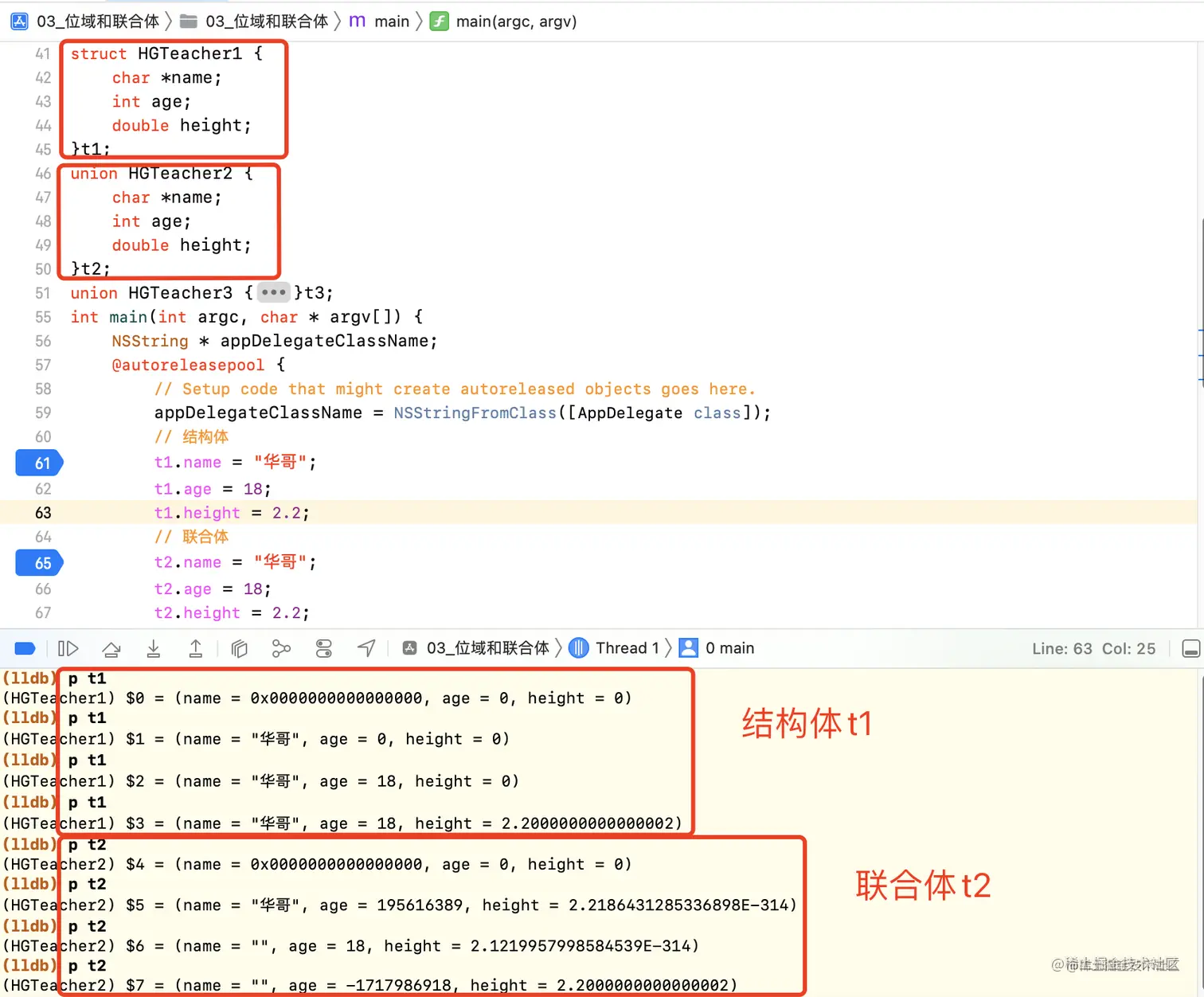Screen dimensions: 1204x997
Task: Click line number 41 in the gutter
Action: tap(43, 53)
